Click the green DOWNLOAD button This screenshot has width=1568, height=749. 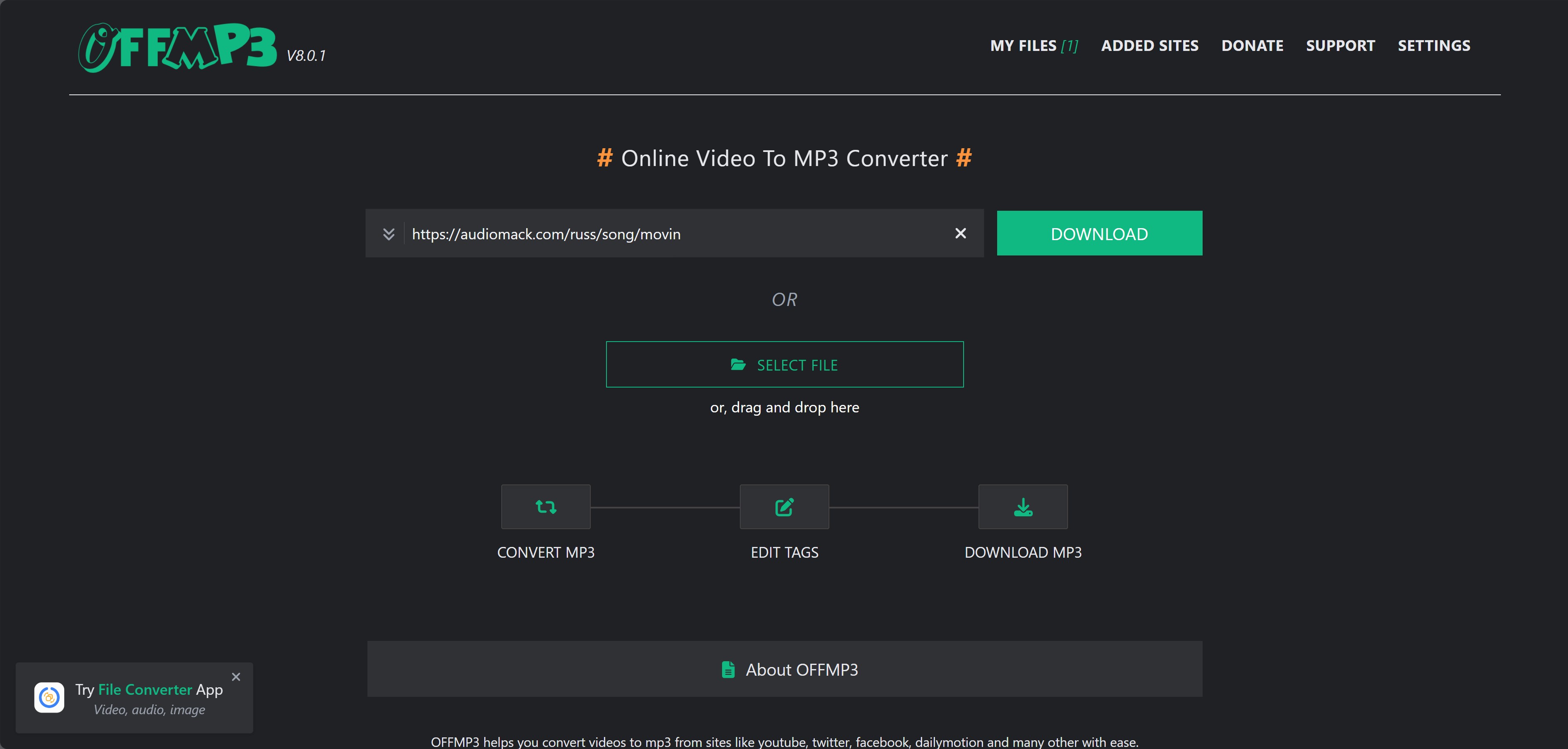pyautogui.click(x=1099, y=233)
